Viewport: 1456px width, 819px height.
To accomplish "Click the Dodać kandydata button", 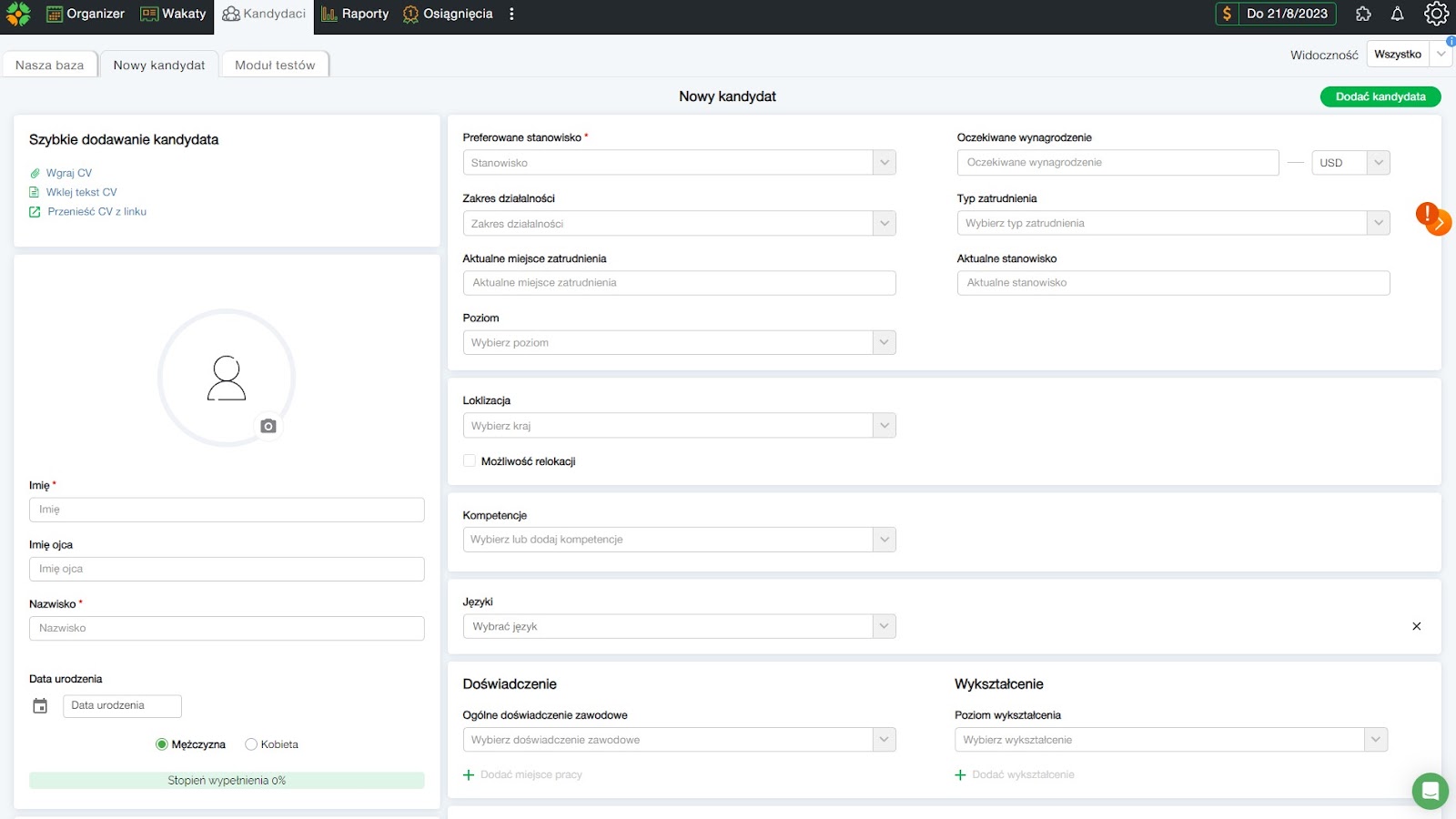I will (1380, 96).
